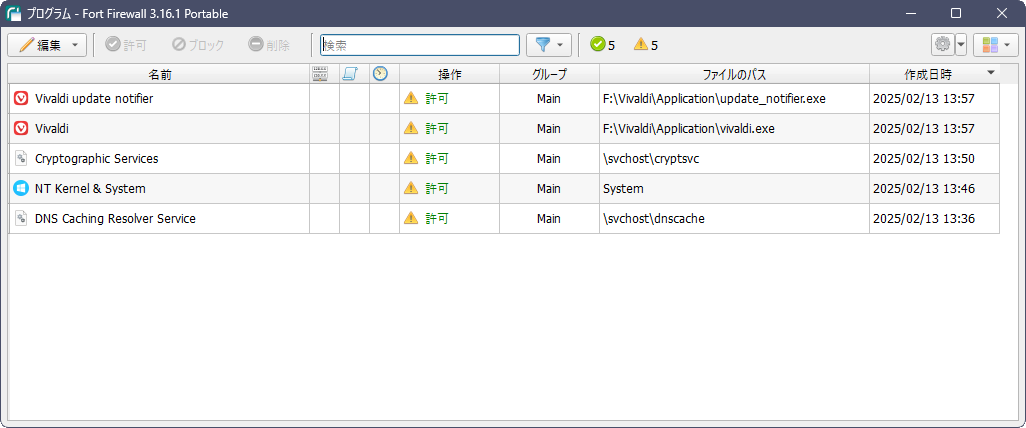Click the keyboard-like column header icon
The height and width of the screenshot is (428, 1026).
click(x=320, y=74)
